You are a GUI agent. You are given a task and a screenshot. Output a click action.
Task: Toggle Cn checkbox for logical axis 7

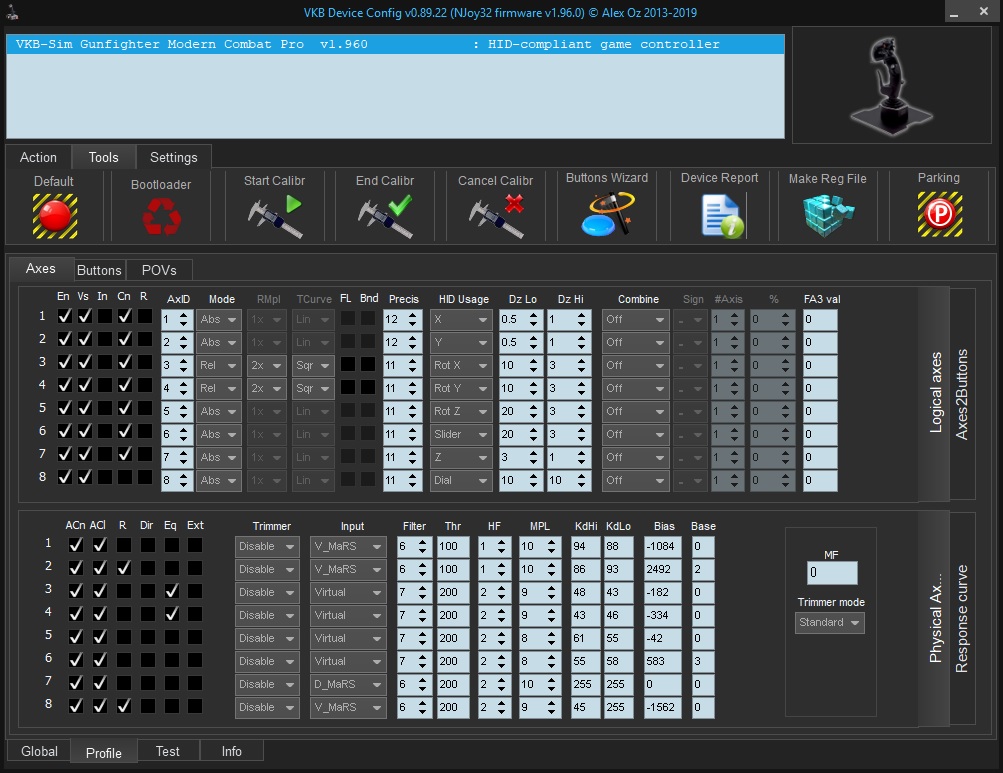pyautogui.click(x=125, y=454)
